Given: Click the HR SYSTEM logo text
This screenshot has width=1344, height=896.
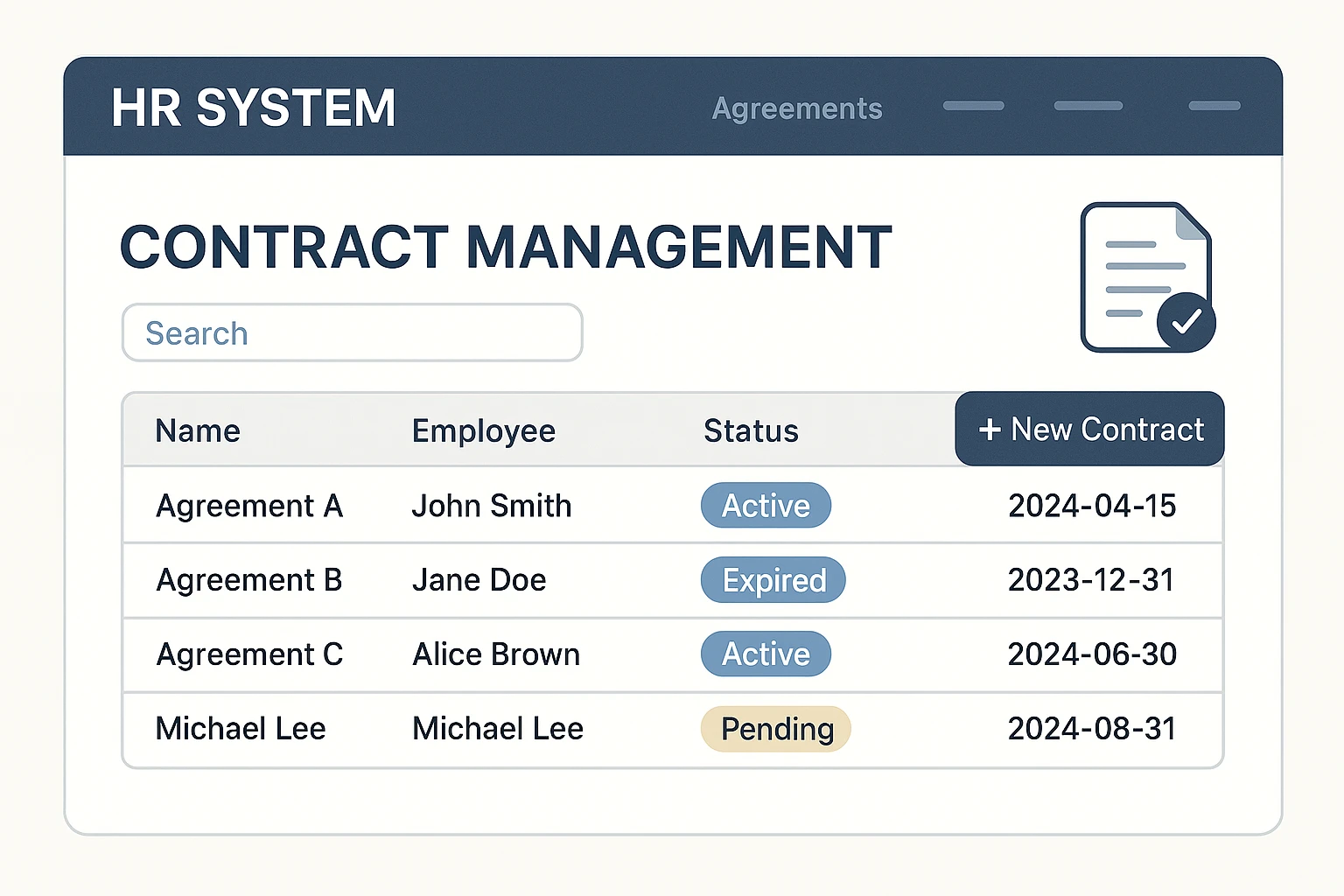Looking at the screenshot, I should [254, 108].
